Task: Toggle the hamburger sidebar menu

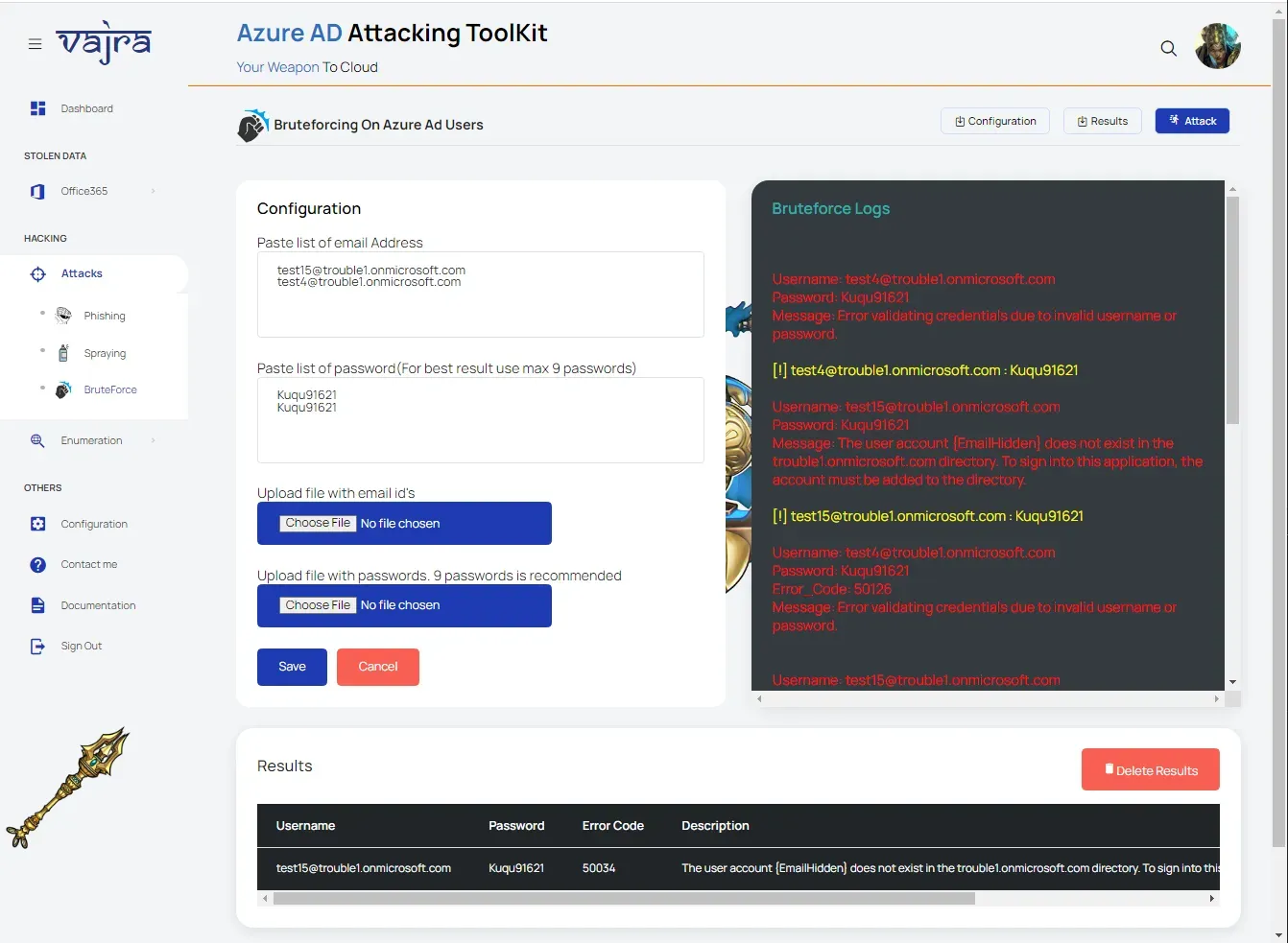Action: pyautogui.click(x=35, y=44)
